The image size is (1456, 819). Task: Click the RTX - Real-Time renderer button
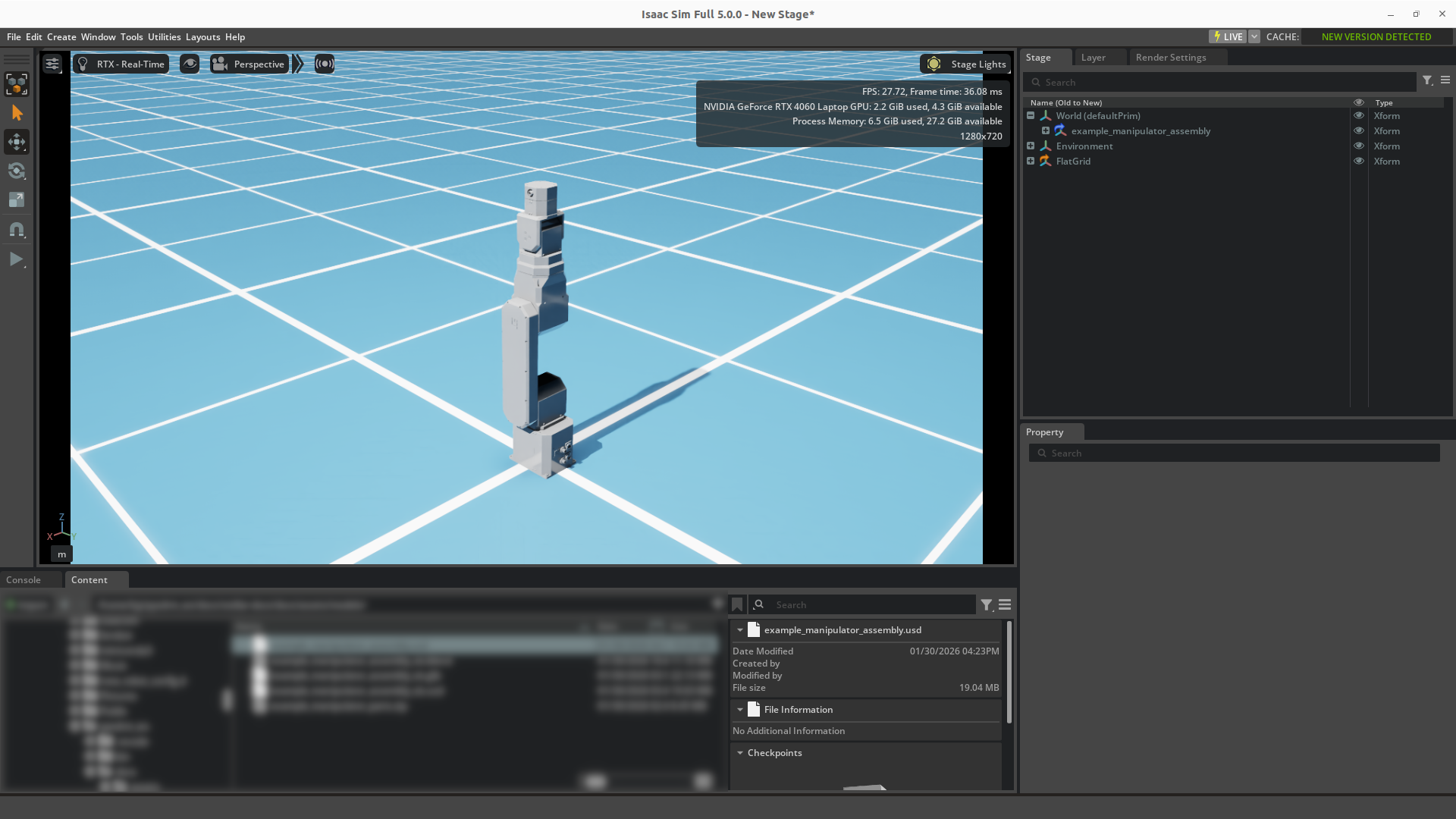121,64
